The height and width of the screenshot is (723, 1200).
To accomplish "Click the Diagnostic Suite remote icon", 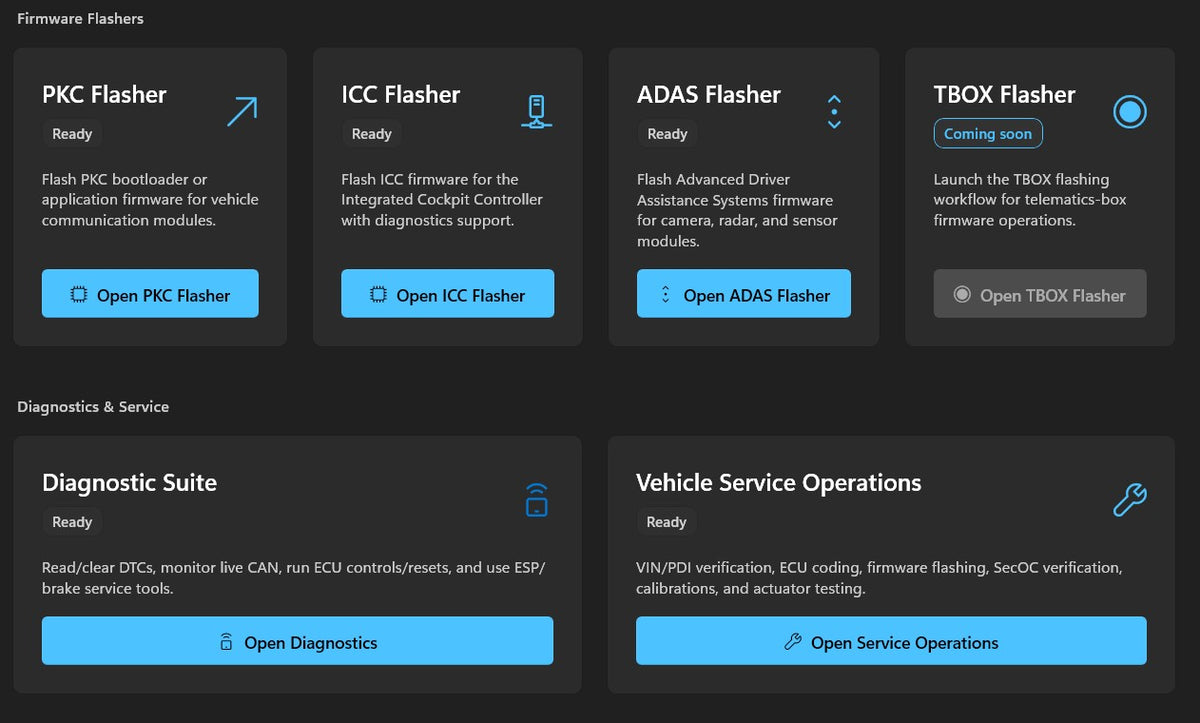I will click(537, 499).
